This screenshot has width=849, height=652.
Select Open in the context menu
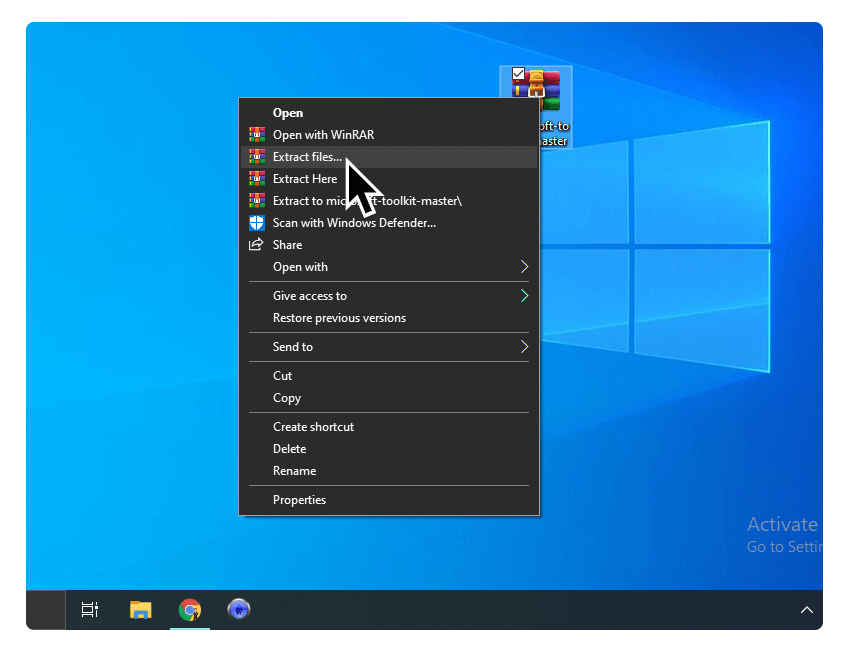(389, 113)
